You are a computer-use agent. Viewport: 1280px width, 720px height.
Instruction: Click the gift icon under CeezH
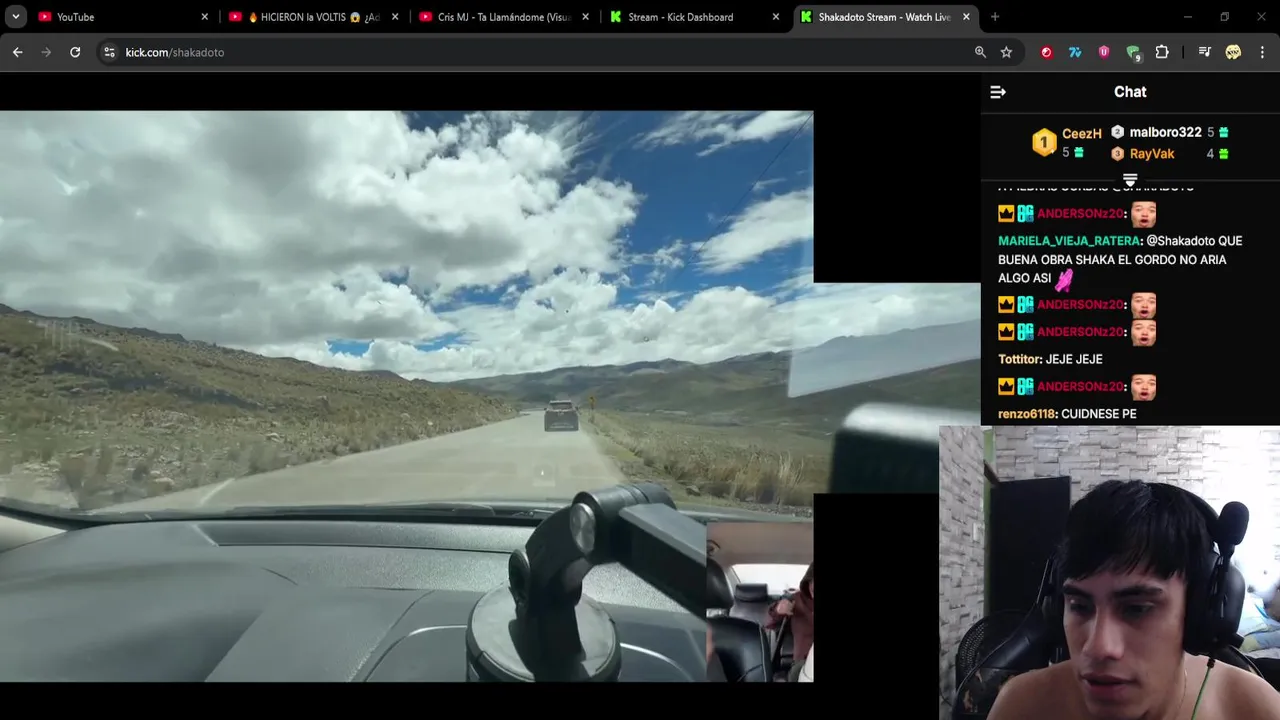[x=1078, y=153]
